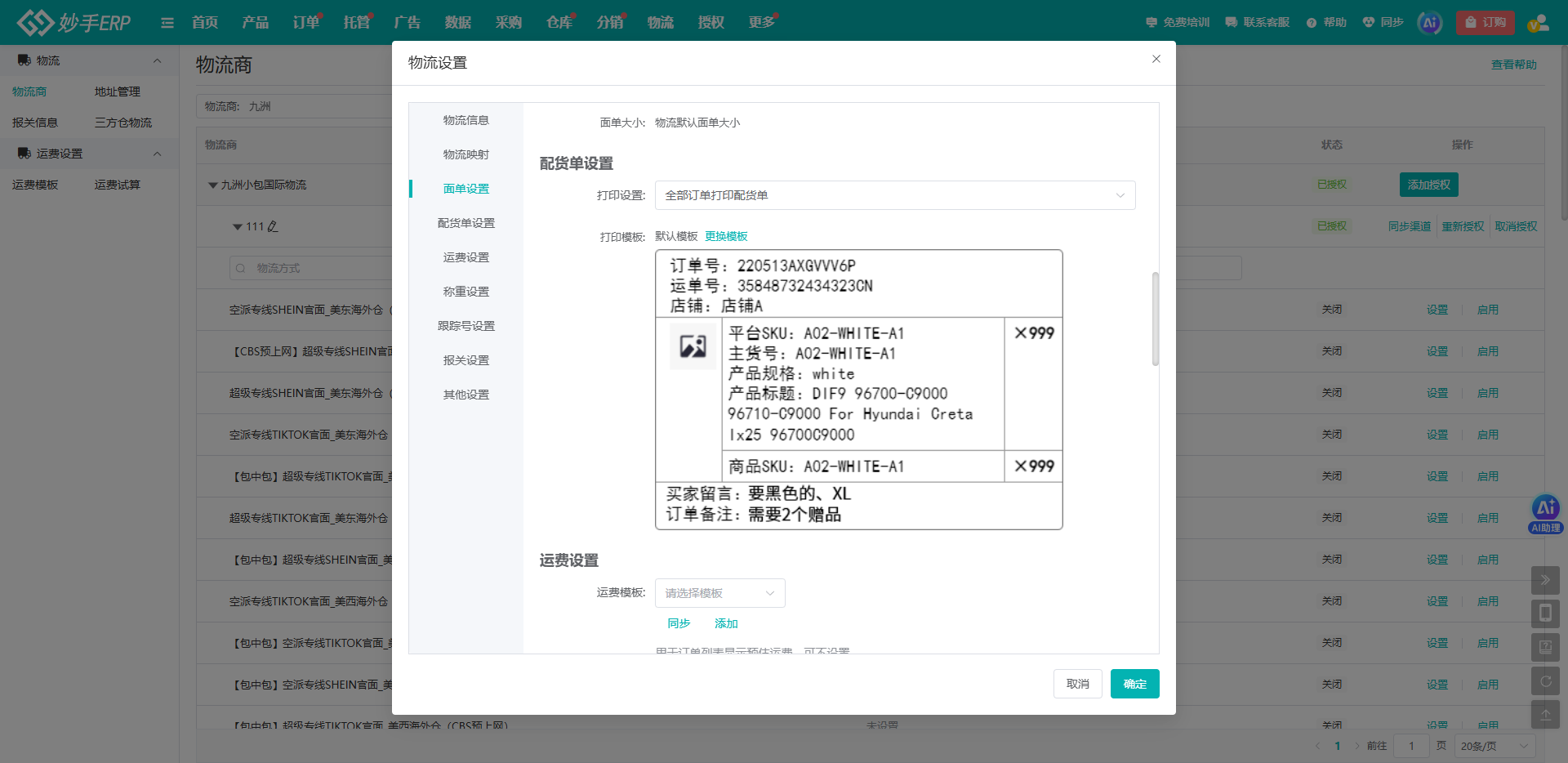Click the user avatar icon
The height and width of the screenshot is (763, 1568).
[1539, 23]
